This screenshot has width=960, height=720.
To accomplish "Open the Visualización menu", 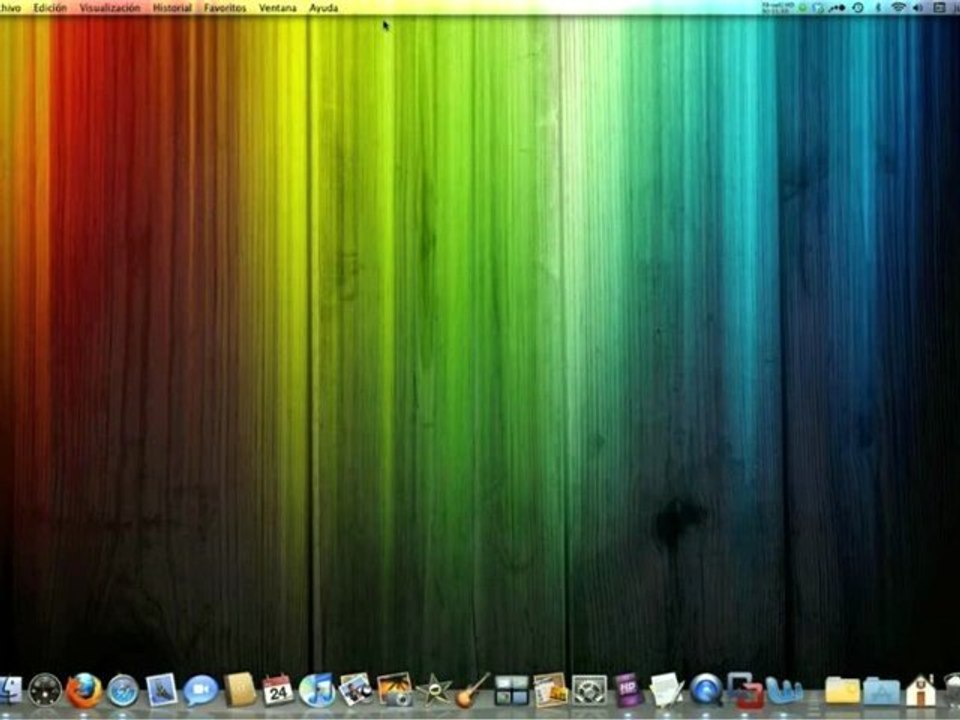I will pyautogui.click(x=110, y=8).
